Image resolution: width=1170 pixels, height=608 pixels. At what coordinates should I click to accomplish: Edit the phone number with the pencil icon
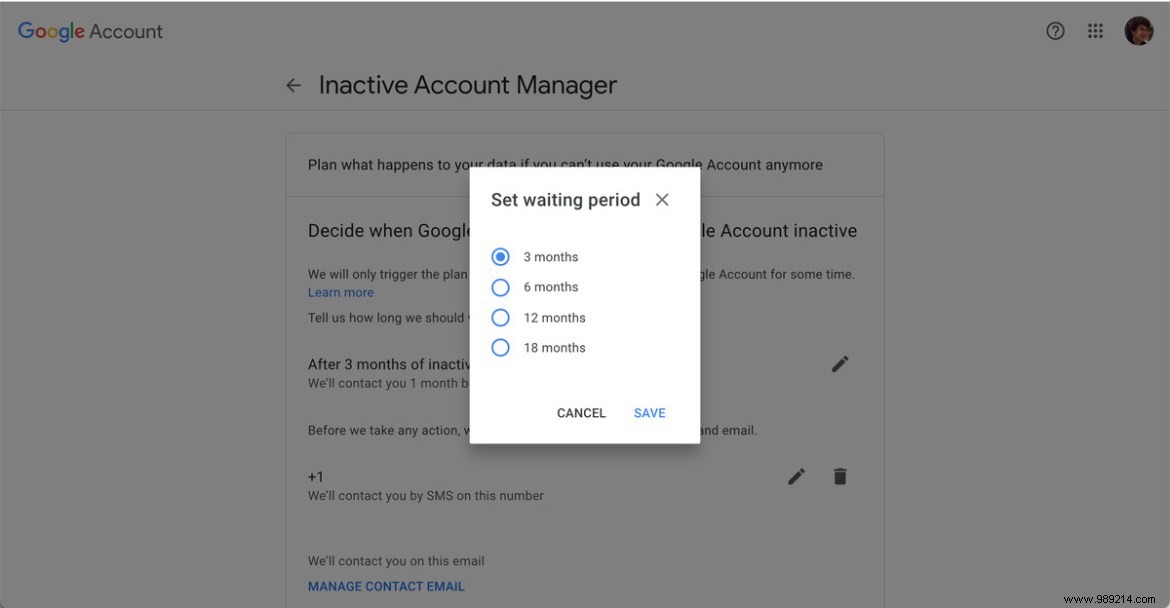click(795, 476)
